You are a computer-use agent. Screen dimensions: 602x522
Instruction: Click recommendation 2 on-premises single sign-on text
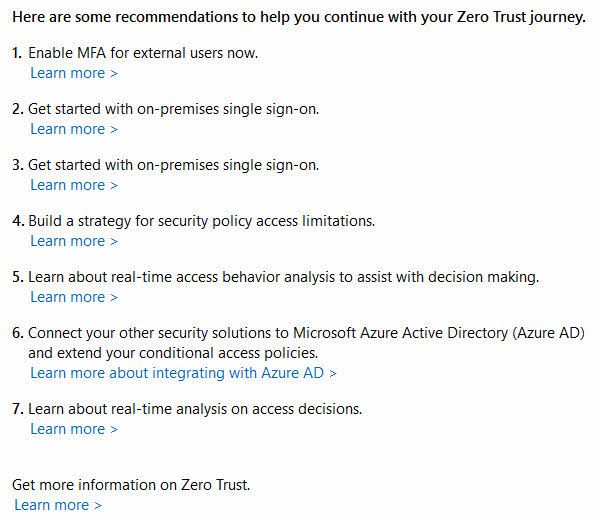coord(174,109)
